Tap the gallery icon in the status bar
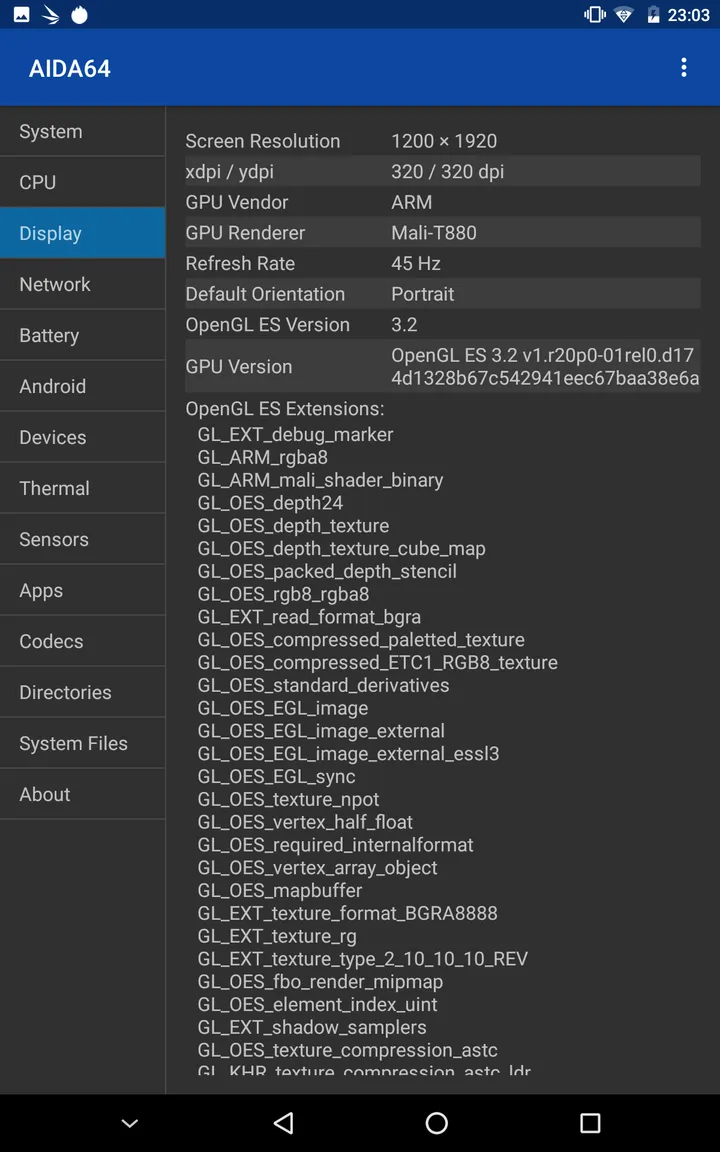The width and height of the screenshot is (720, 1152). click(20, 15)
